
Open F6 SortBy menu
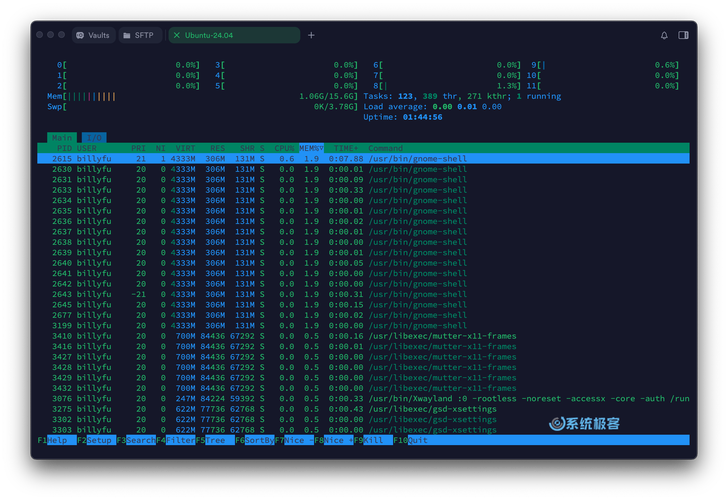pos(254,440)
